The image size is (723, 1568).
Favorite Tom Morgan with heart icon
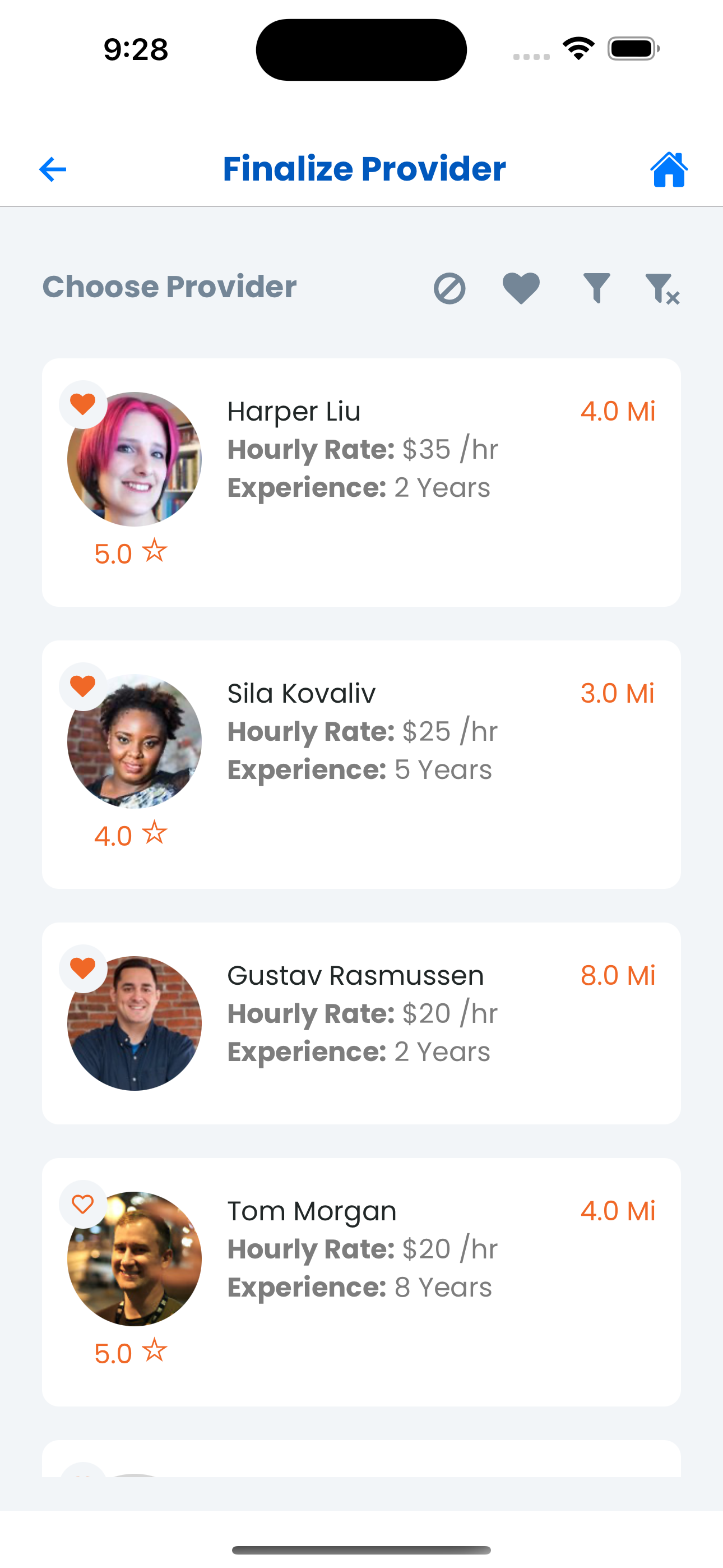[83, 1203]
